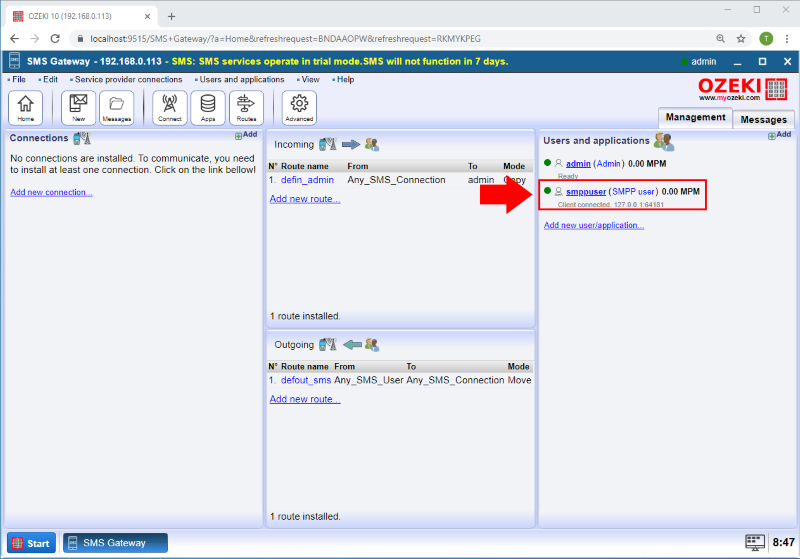The height and width of the screenshot is (559, 800).
Task: Click the www.myozeki.com link
Action: click(729, 97)
